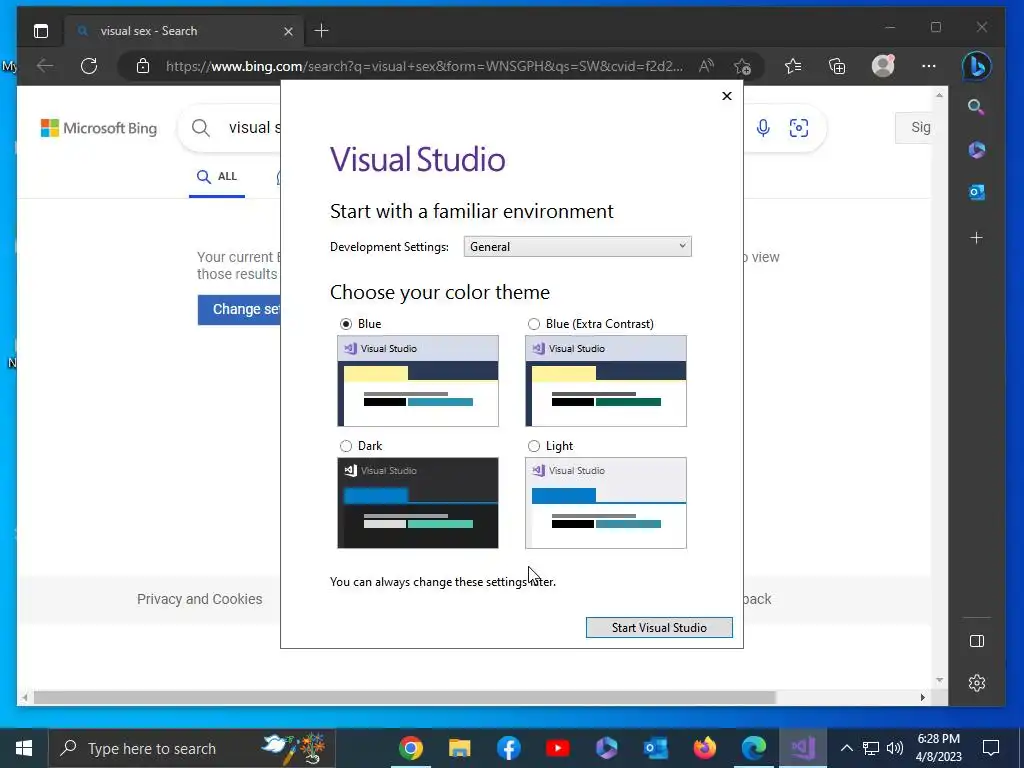Go back in Edge browser

coord(45,66)
